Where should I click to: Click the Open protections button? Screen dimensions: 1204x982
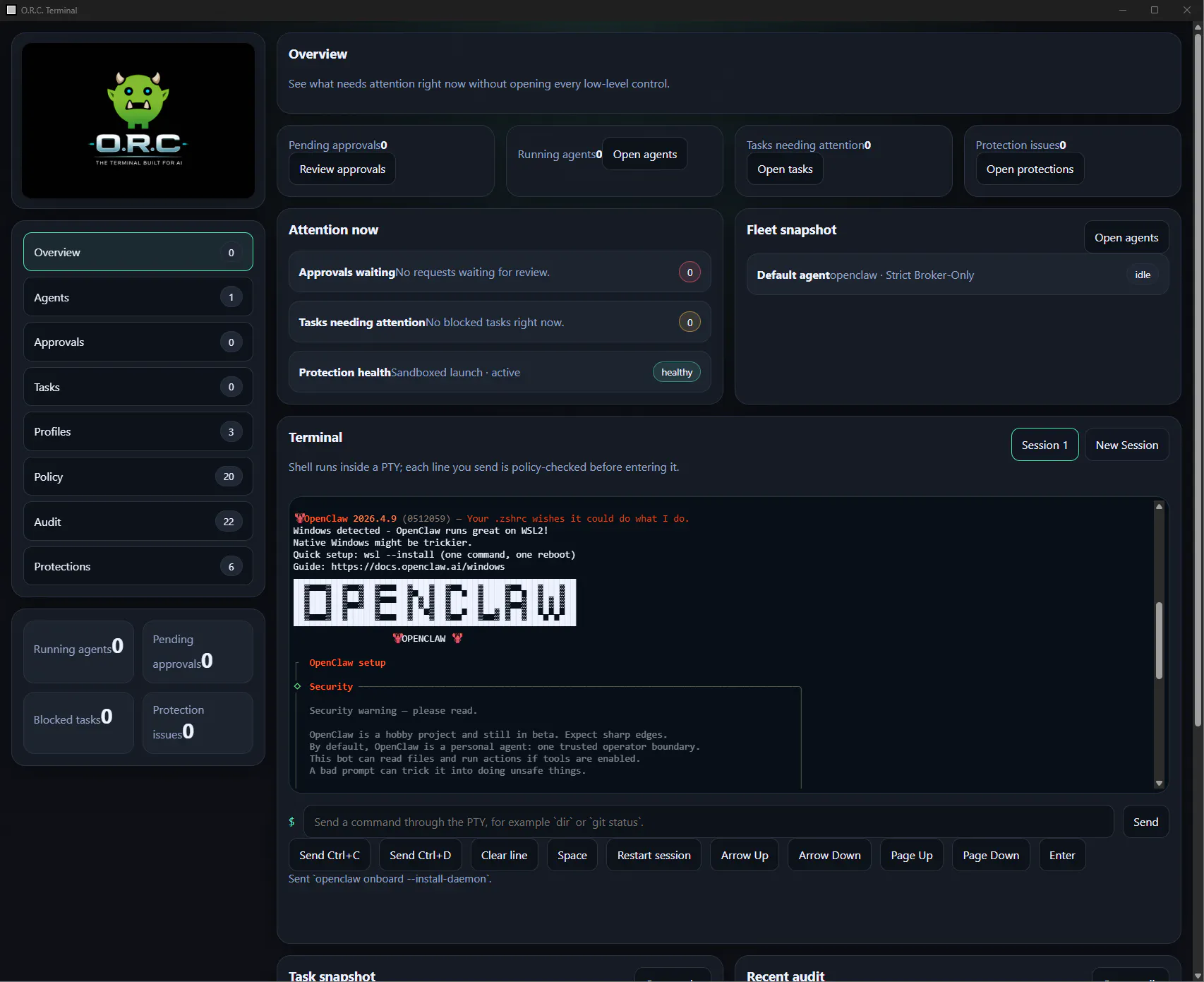click(x=1030, y=169)
